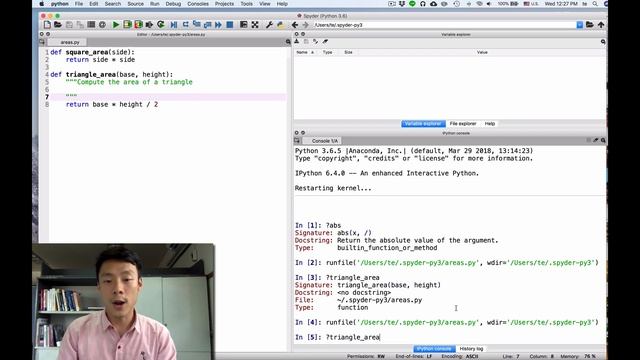Screen dimensions: 640x360
Task: Click the back arrow next to working directory
Action: click(x=295, y=25)
